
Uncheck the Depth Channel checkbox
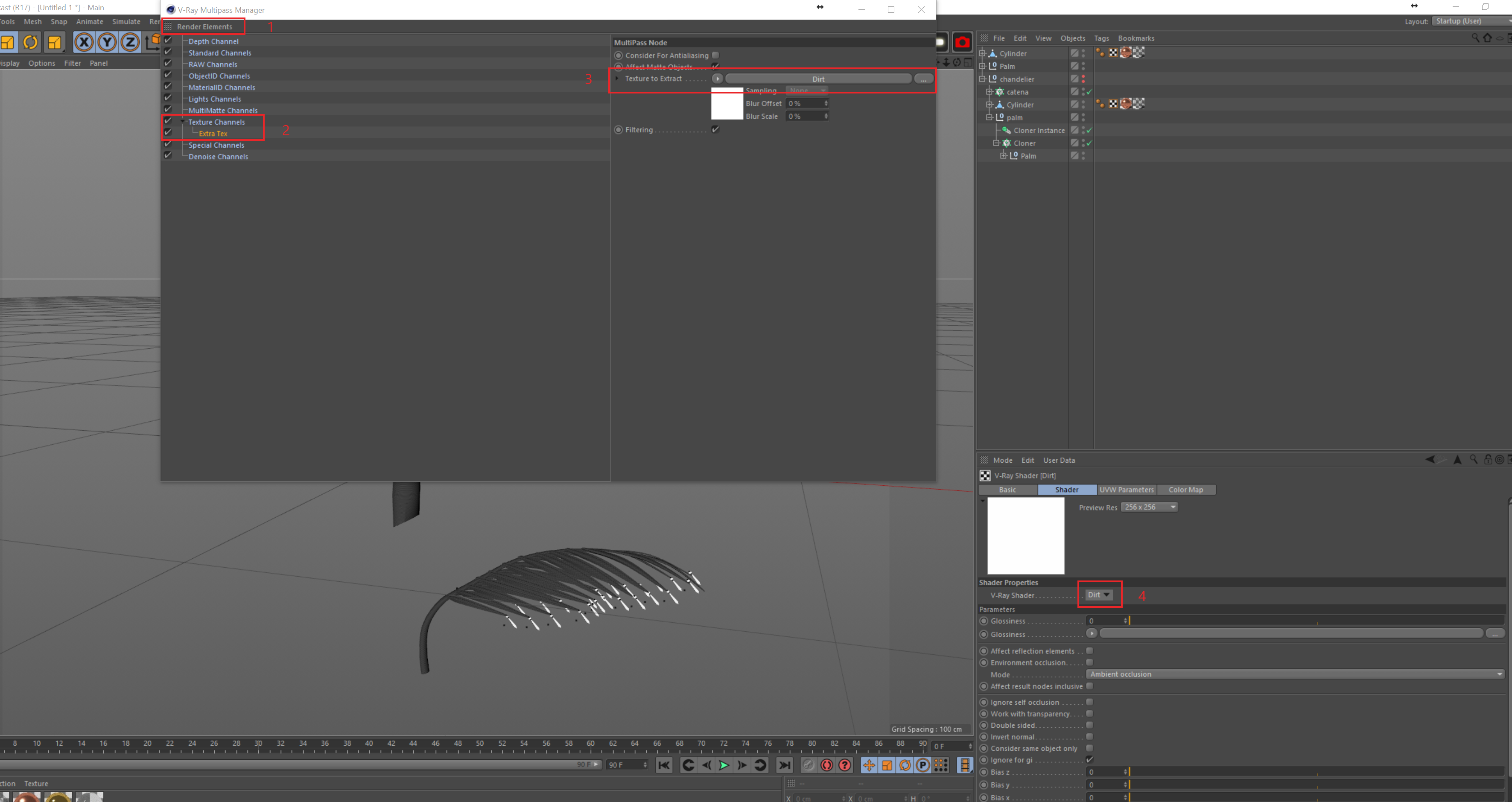tap(168, 41)
